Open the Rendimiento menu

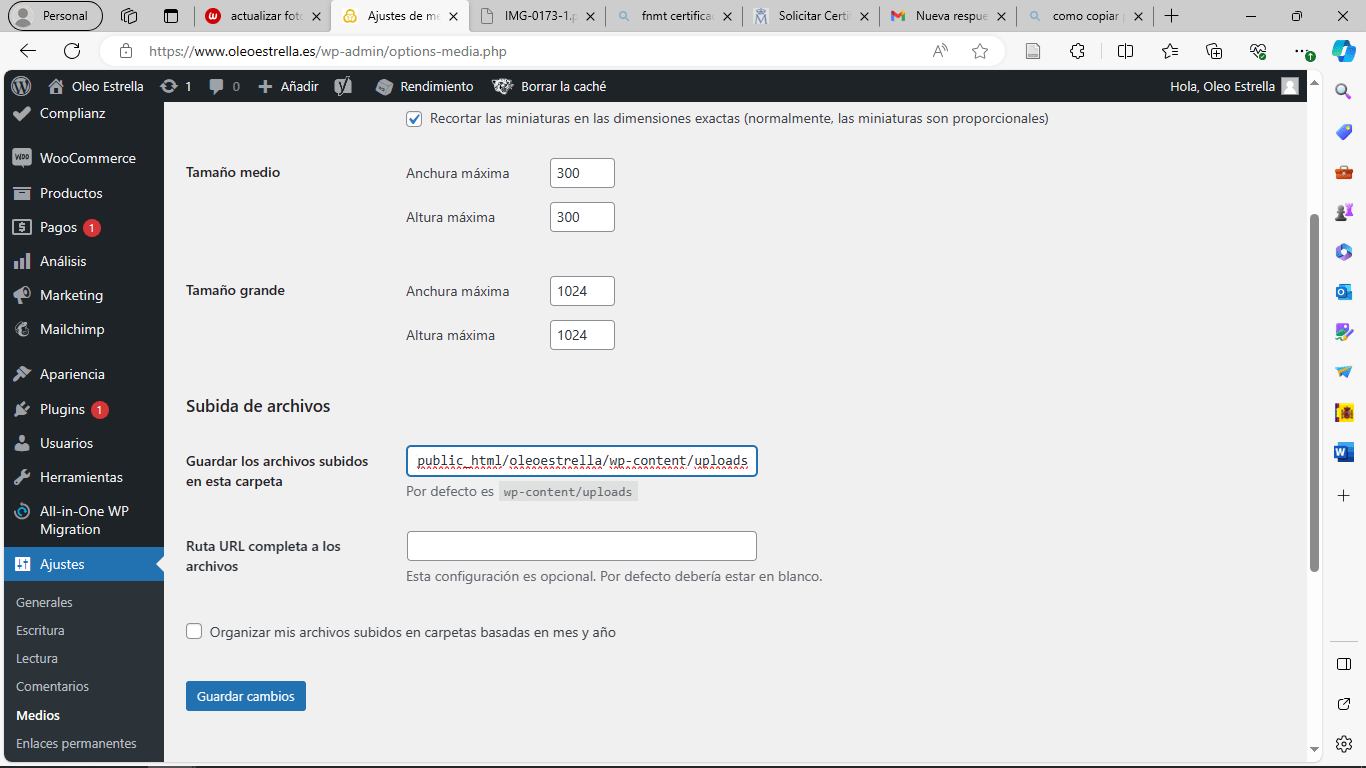[424, 86]
